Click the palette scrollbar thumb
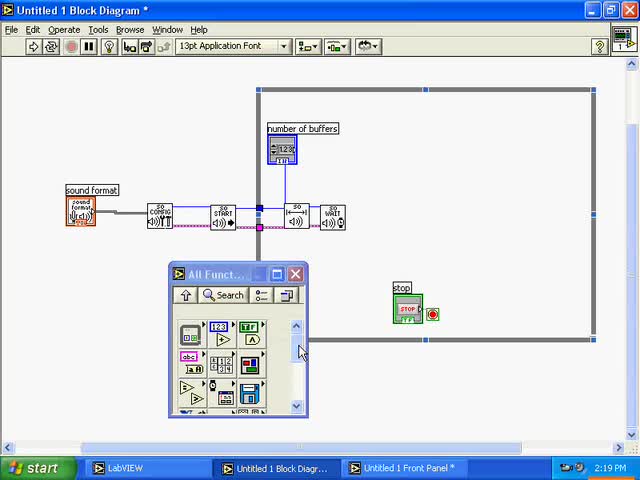 coord(297,349)
